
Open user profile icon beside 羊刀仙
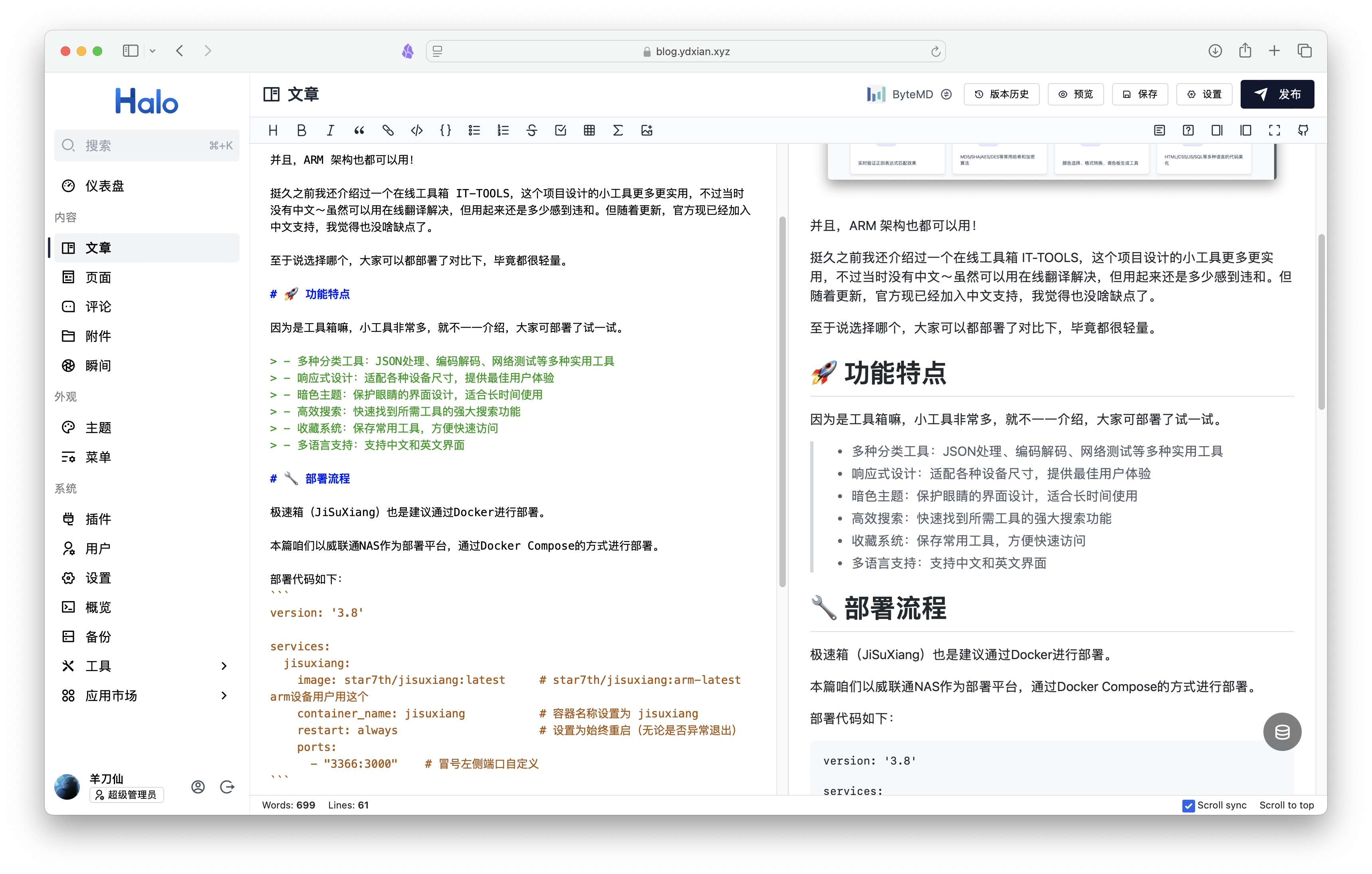pyautogui.click(x=198, y=787)
